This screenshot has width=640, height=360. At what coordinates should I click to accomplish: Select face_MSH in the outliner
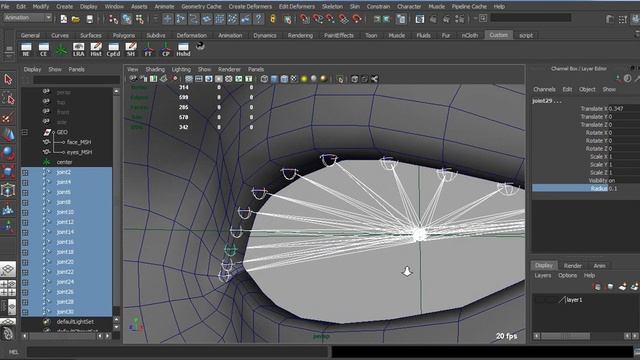pos(79,142)
